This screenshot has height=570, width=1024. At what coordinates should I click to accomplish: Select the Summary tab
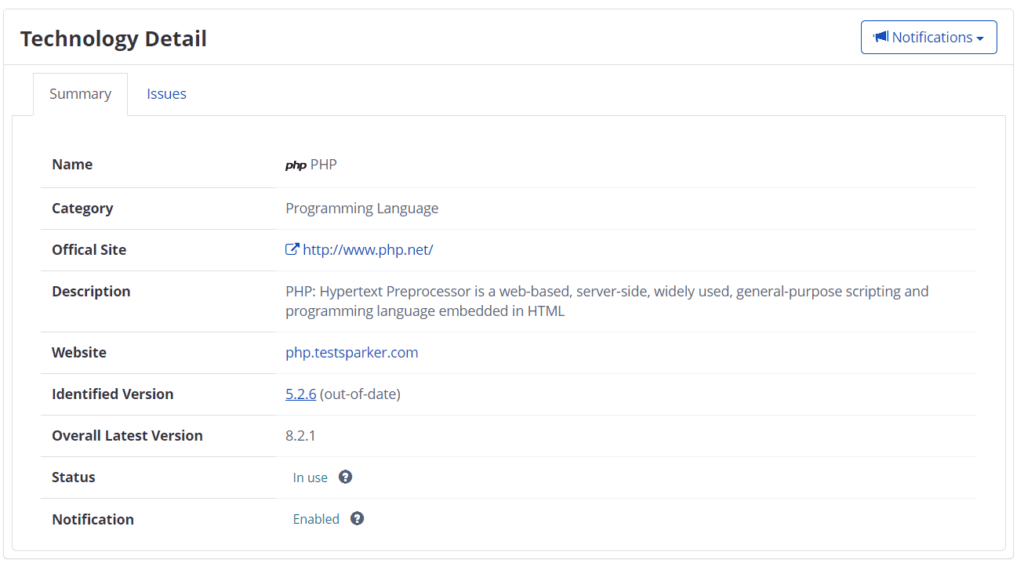[80, 94]
